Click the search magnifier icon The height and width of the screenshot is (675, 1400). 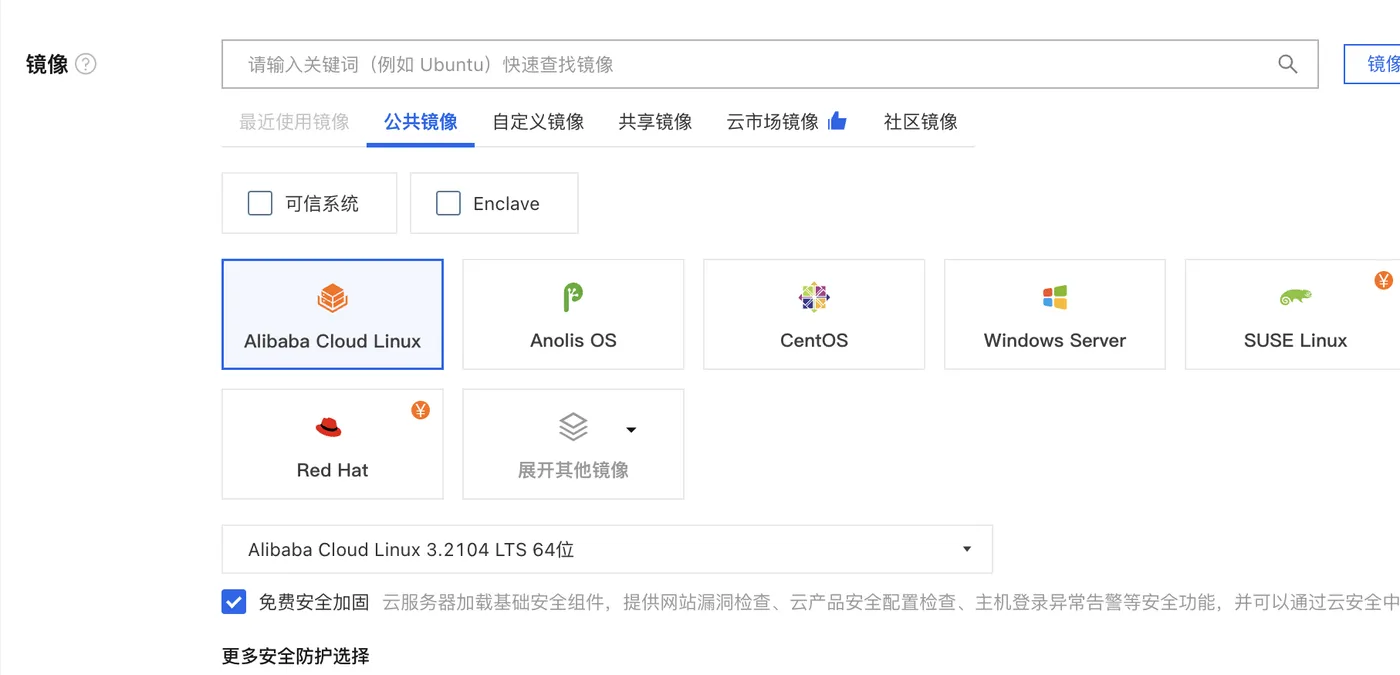pos(1287,63)
